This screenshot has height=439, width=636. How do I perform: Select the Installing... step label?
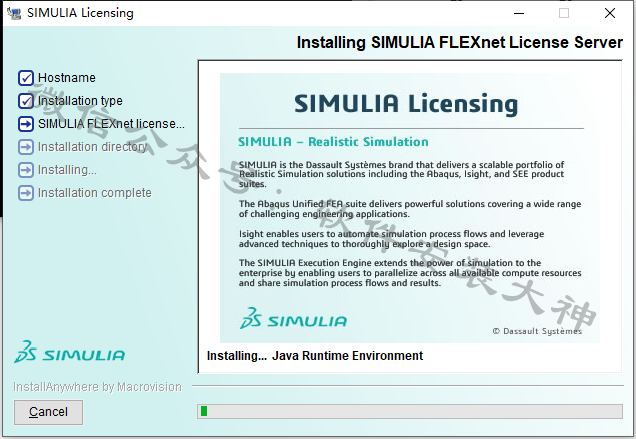pos(67,170)
